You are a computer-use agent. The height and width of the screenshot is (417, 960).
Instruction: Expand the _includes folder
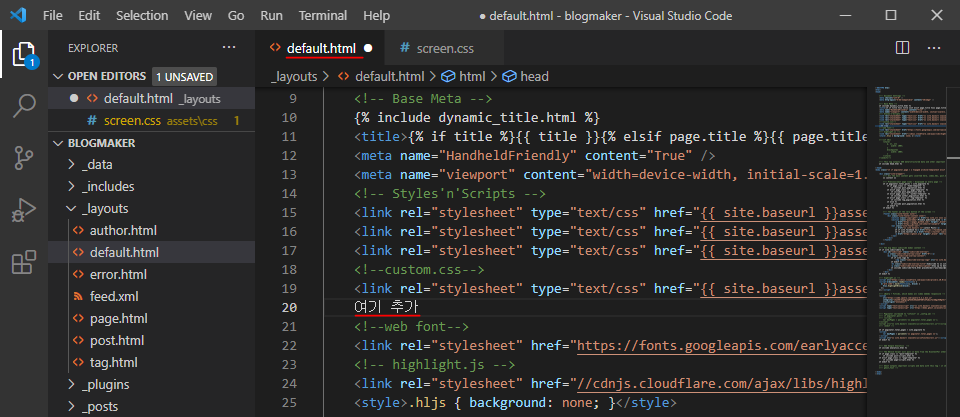tap(72, 187)
